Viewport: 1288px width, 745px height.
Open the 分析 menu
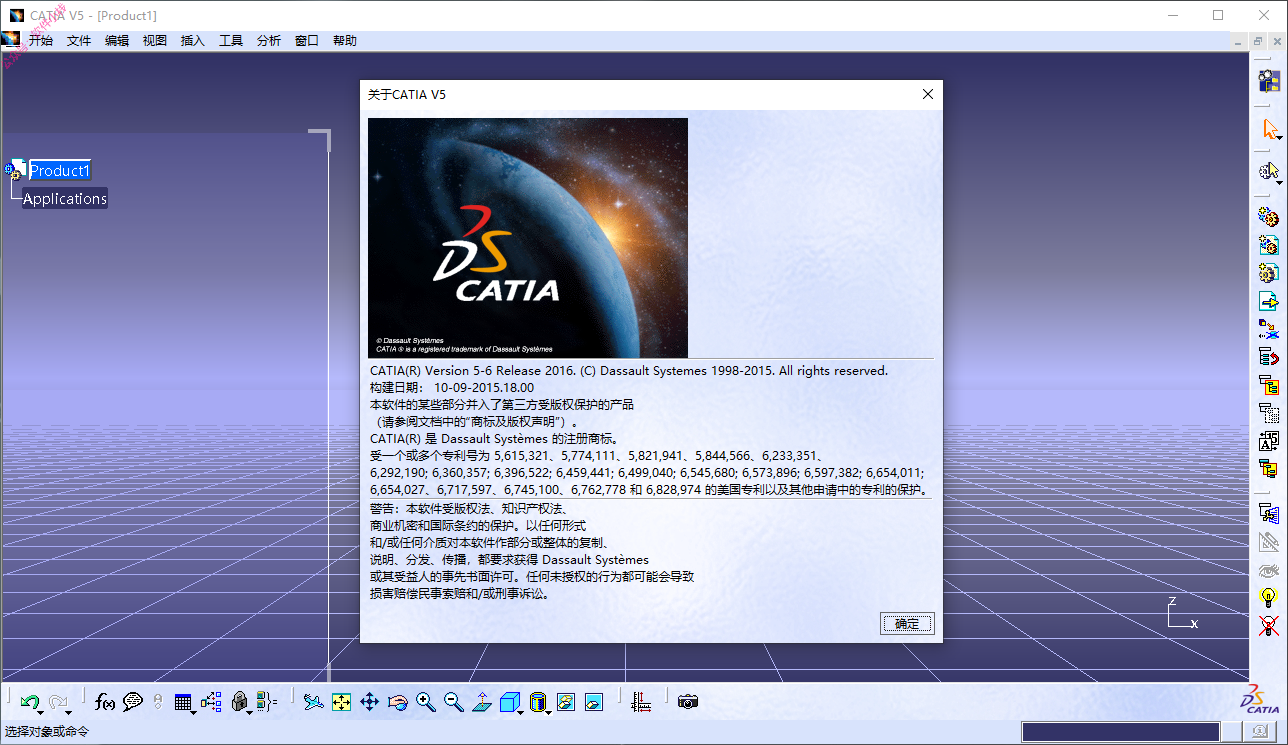pos(269,41)
